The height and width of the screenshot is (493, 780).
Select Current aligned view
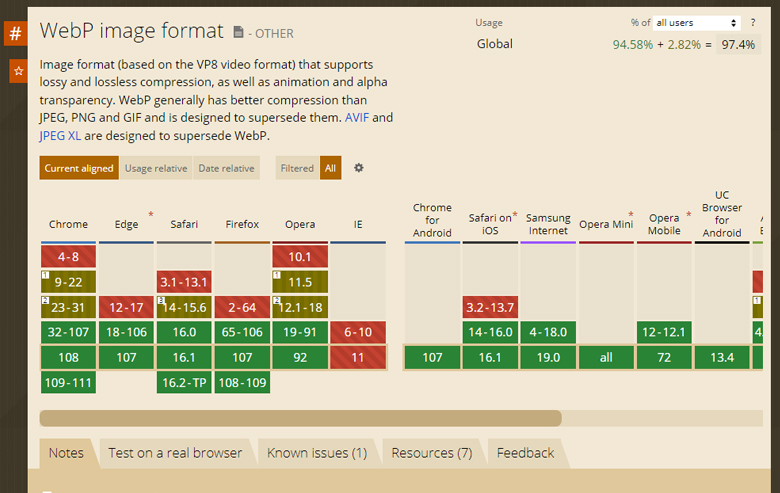point(79,168)
